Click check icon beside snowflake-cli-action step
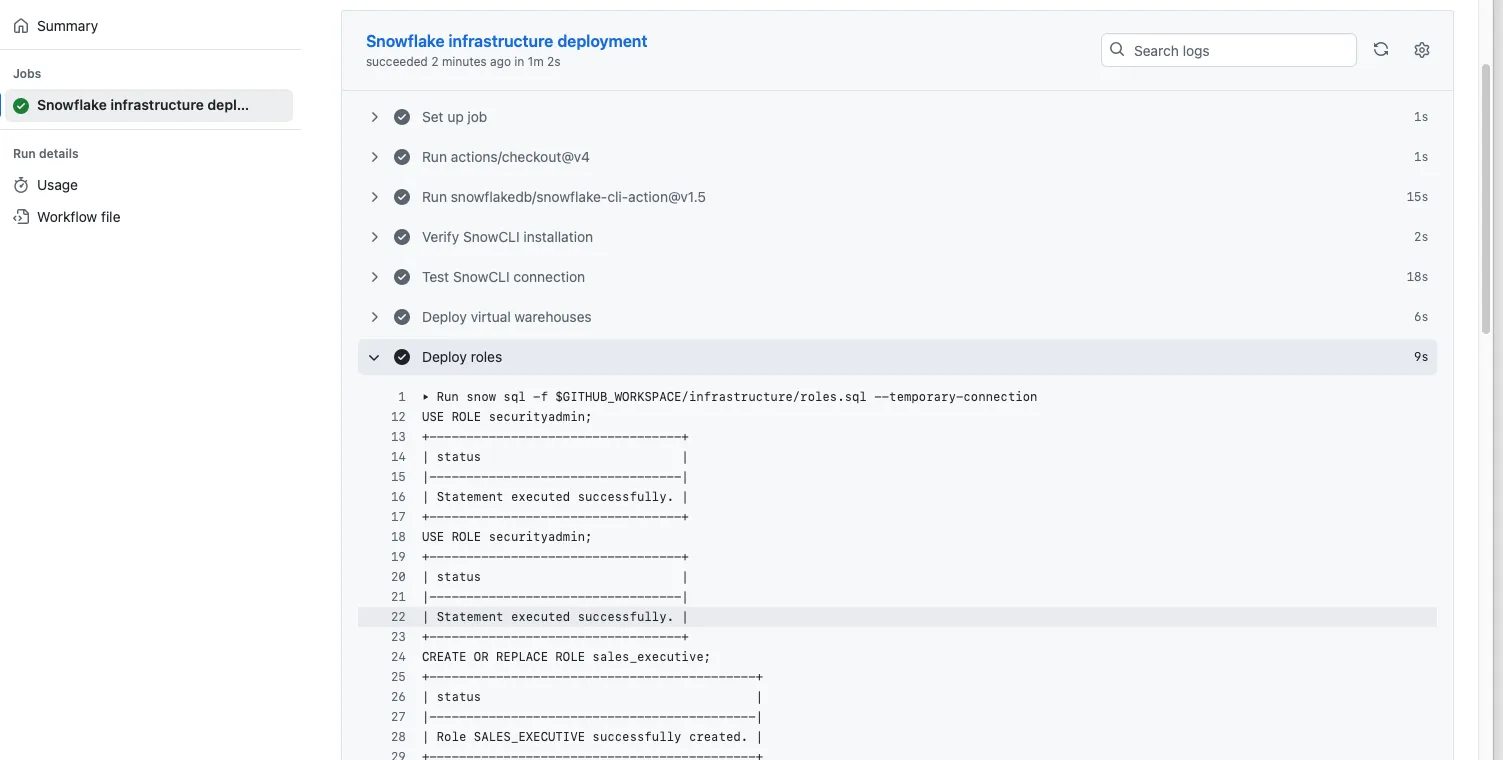The image size is (1503, 760). tap(402, 197)
